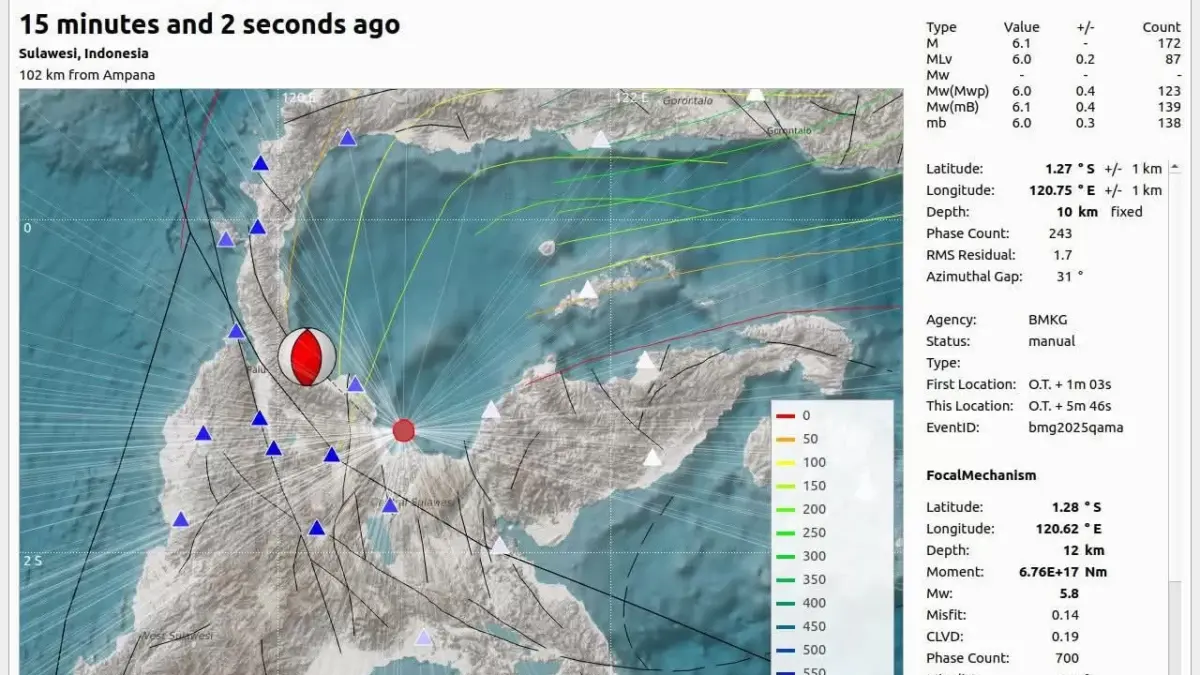1200x675 pixels.
Task: Click the RMS Residual value 1.7
Action: pos(1062,255)
